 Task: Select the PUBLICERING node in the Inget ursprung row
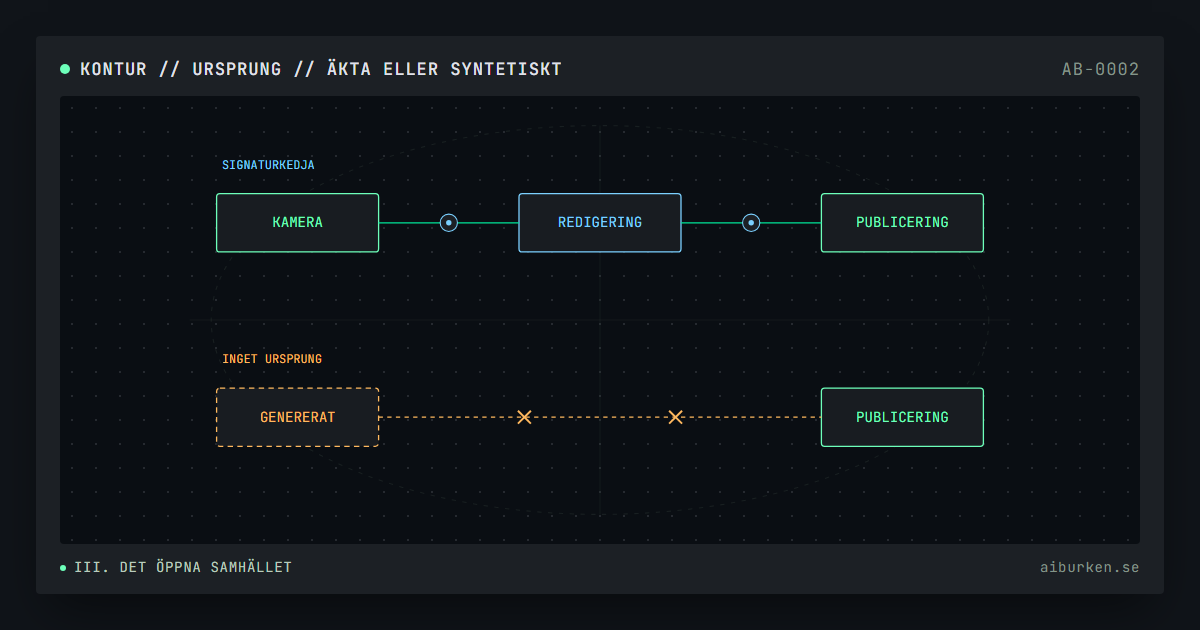(x=902, y=417)
